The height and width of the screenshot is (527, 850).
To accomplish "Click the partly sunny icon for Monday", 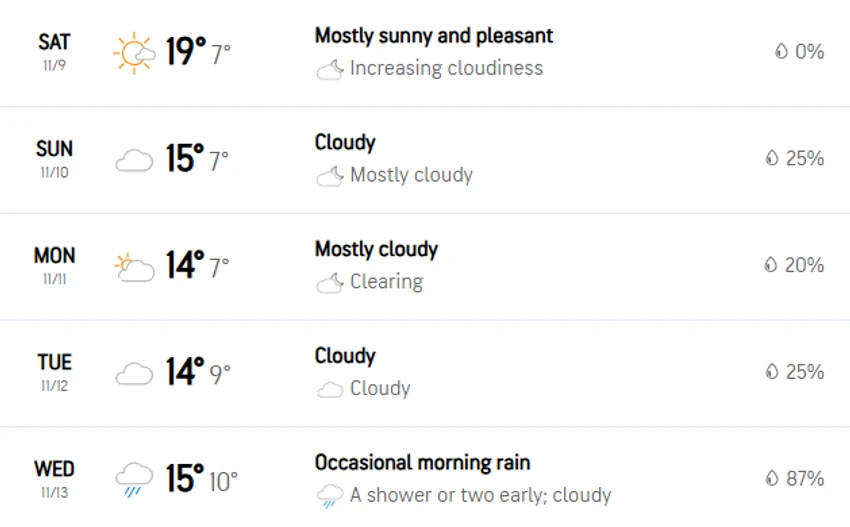I will [x=134, y=267].
